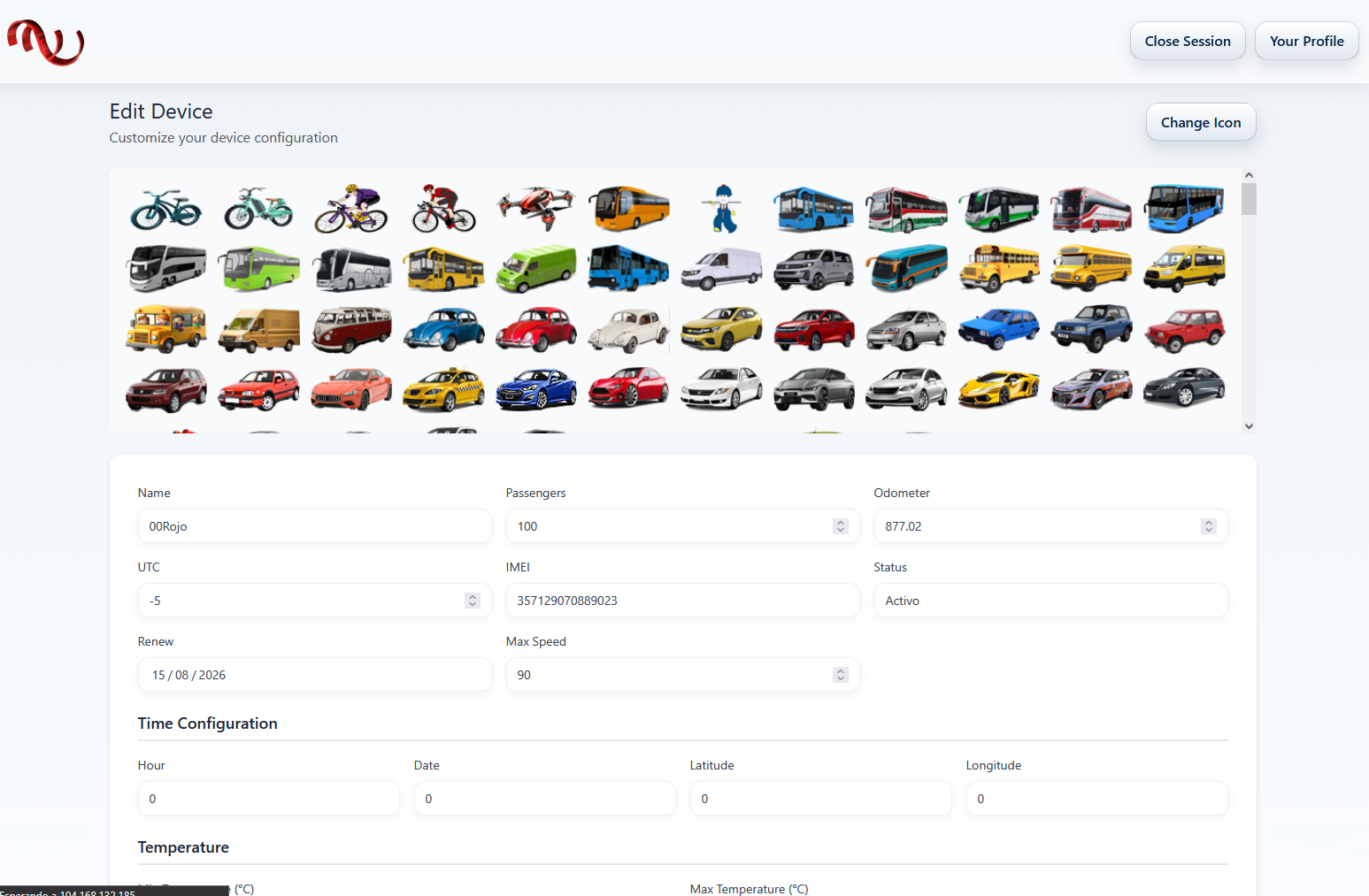This screenshot has width=1369, height=896.
Task: Pick the dark gray sedan icon
Action: tap(1184, 389)
